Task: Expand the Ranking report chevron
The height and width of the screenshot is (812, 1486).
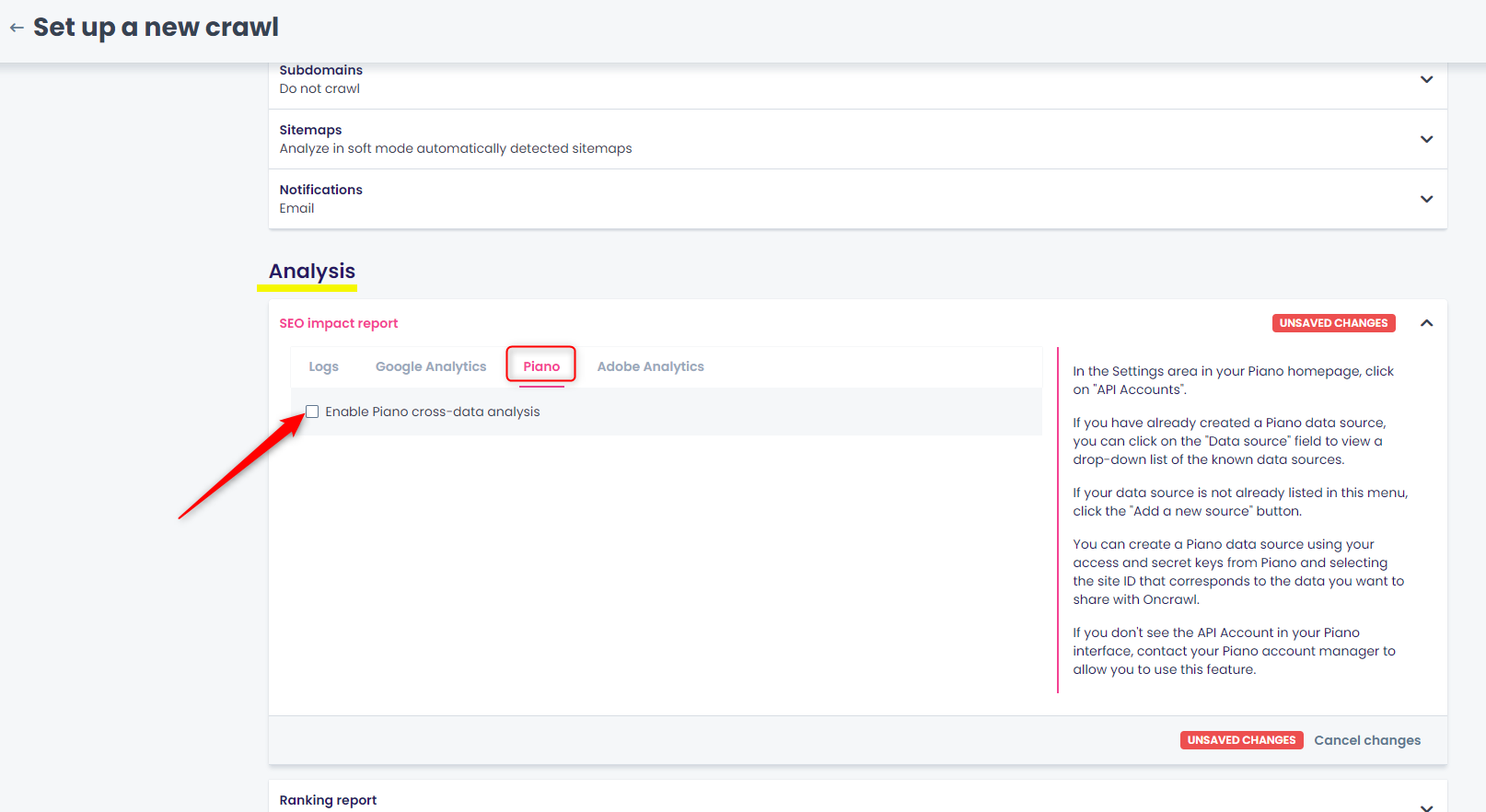Action: [1426, 806]
